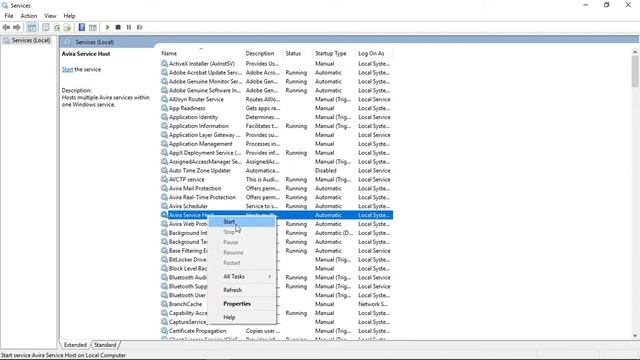Click Copies user... description of Certificate Propagation
Viewport: 640px width, 360px height.
click(263, 331)
